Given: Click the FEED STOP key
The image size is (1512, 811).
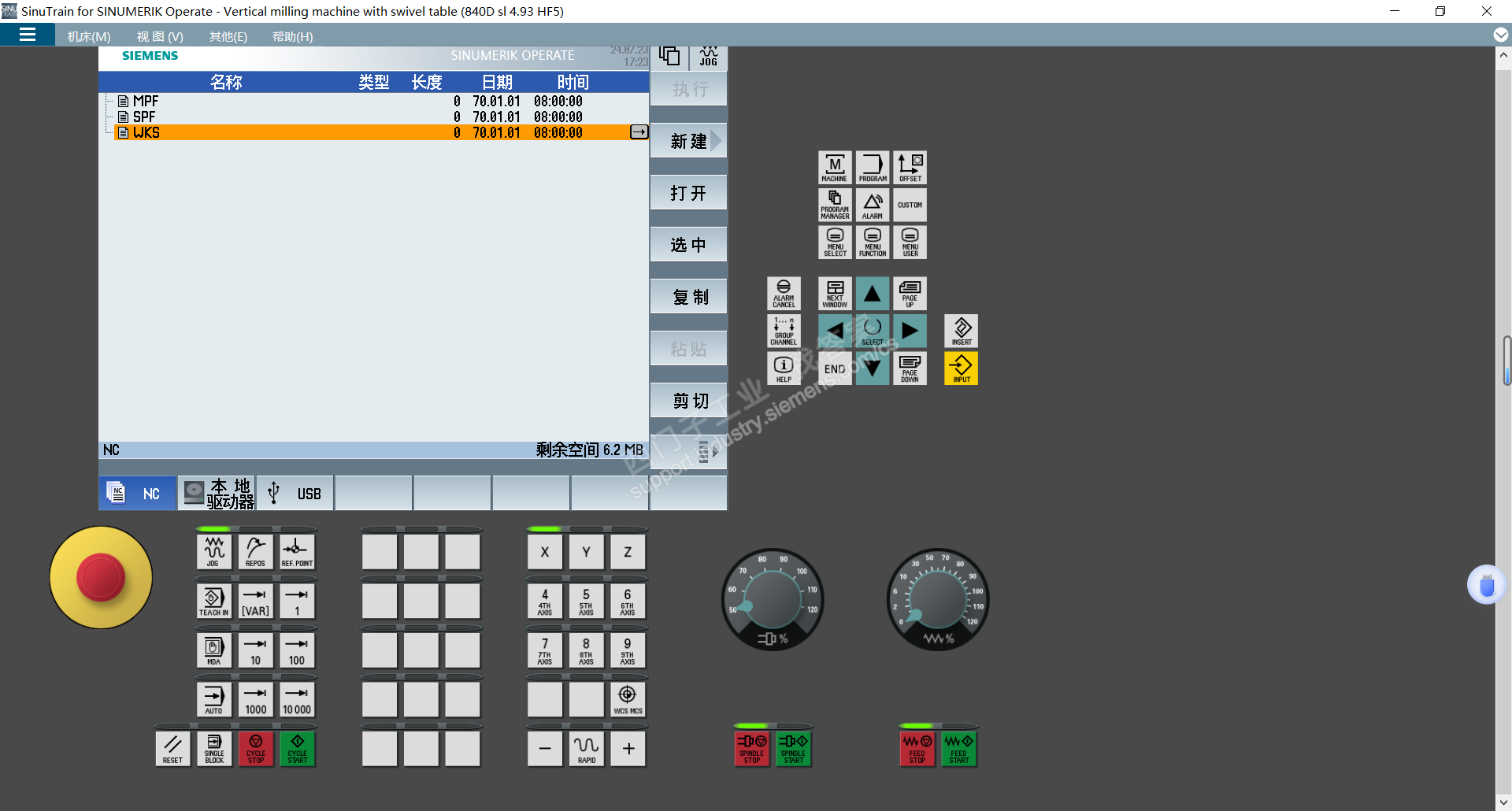Looking at the screenshot, I should pyautogui.click(x=917, y=749).
